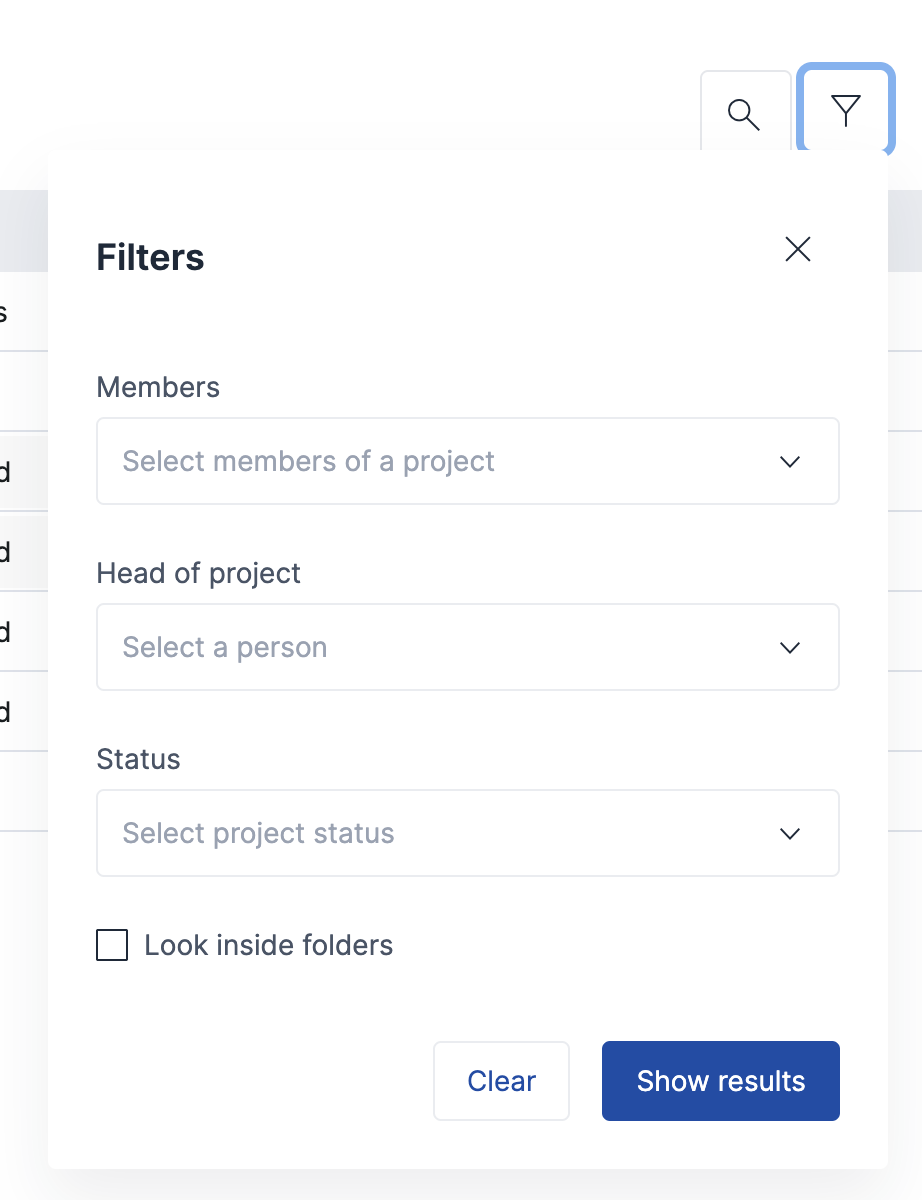Enable the Look inside folders checkbox
The image size is (922, 1200).
tap(112, 945)
